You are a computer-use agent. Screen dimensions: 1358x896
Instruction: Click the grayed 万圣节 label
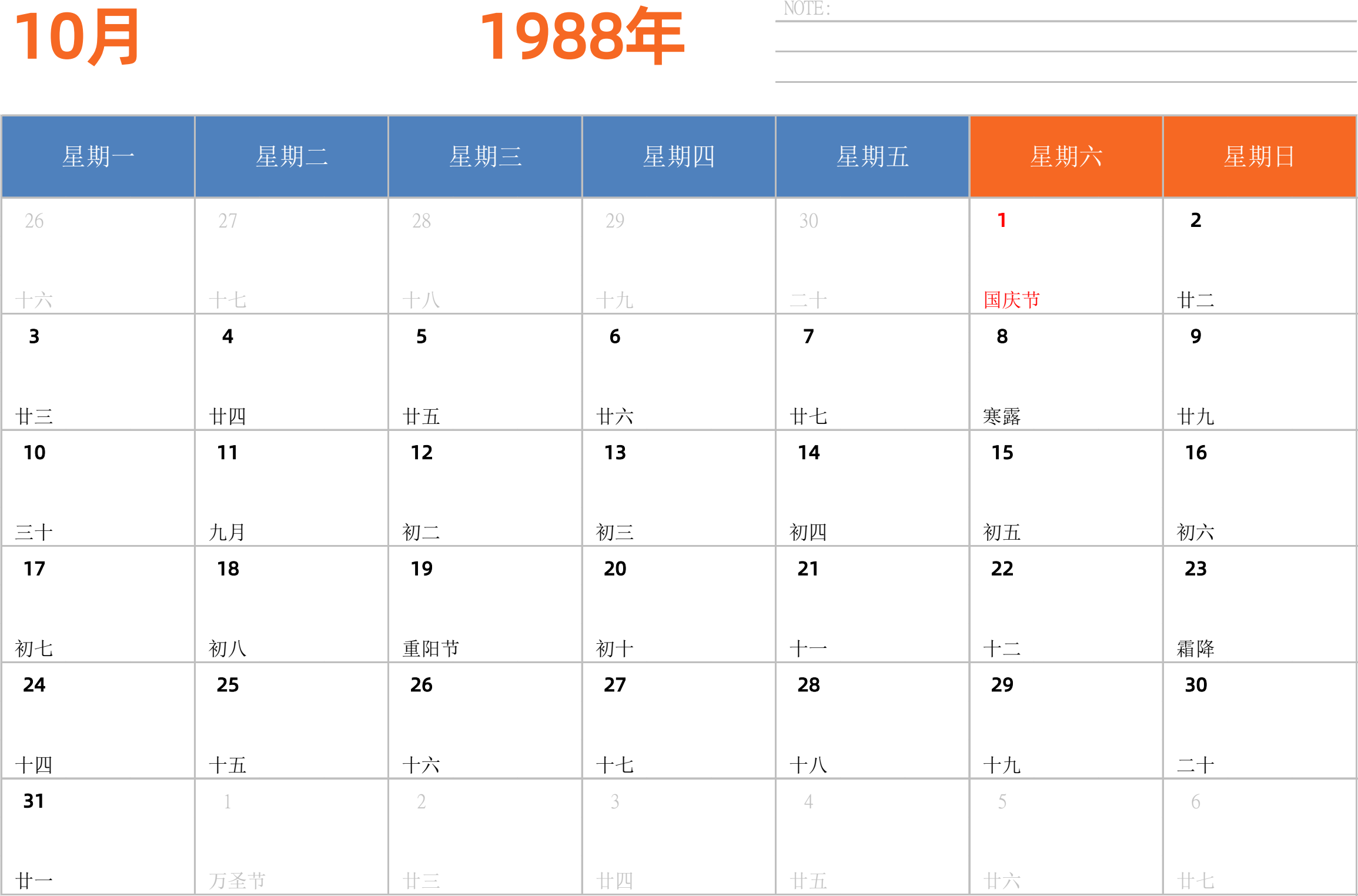237,881
